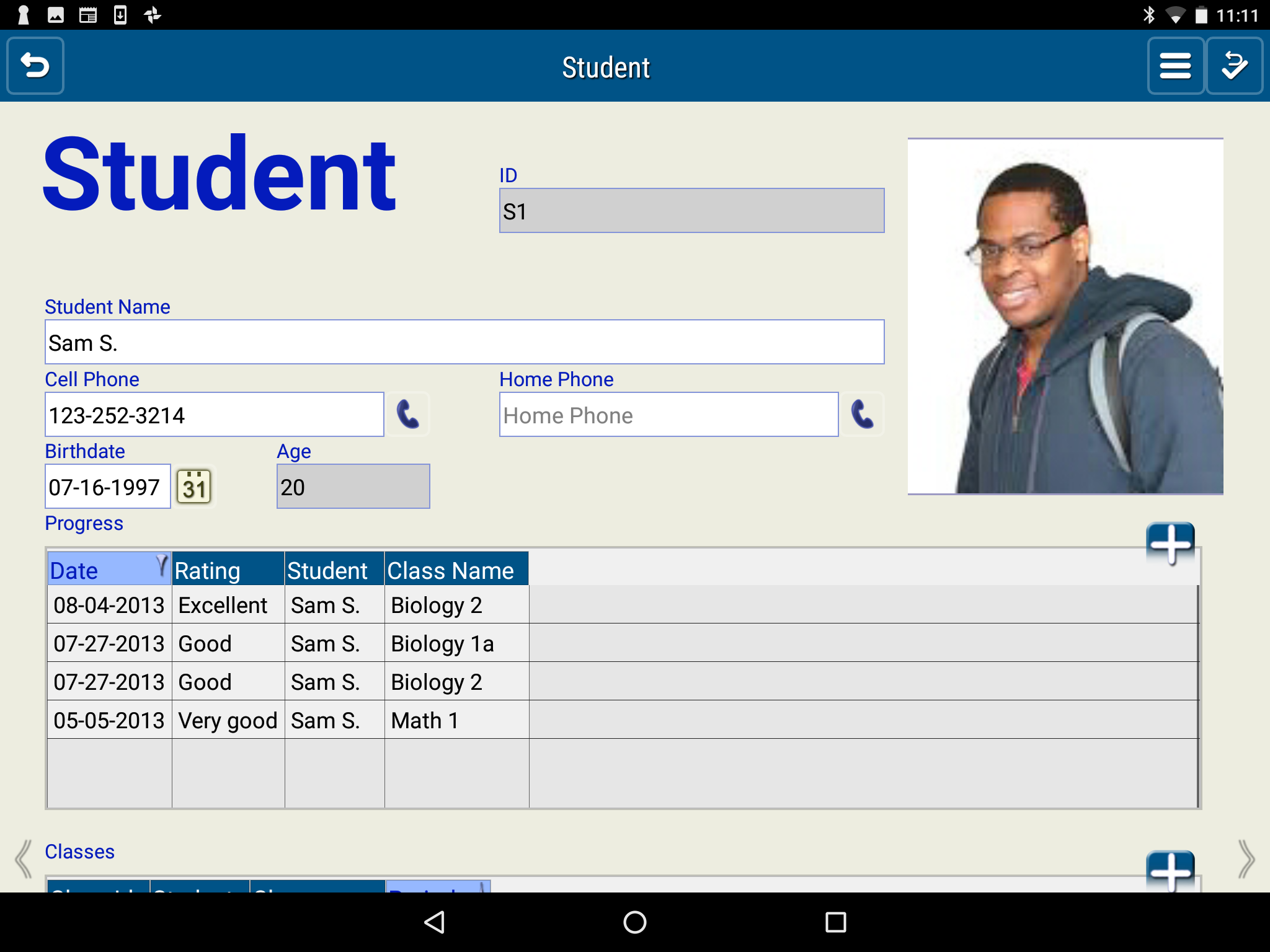Tap the Bluetooth status icon
Screen dimensions: 1270x952
point(1148,14)
